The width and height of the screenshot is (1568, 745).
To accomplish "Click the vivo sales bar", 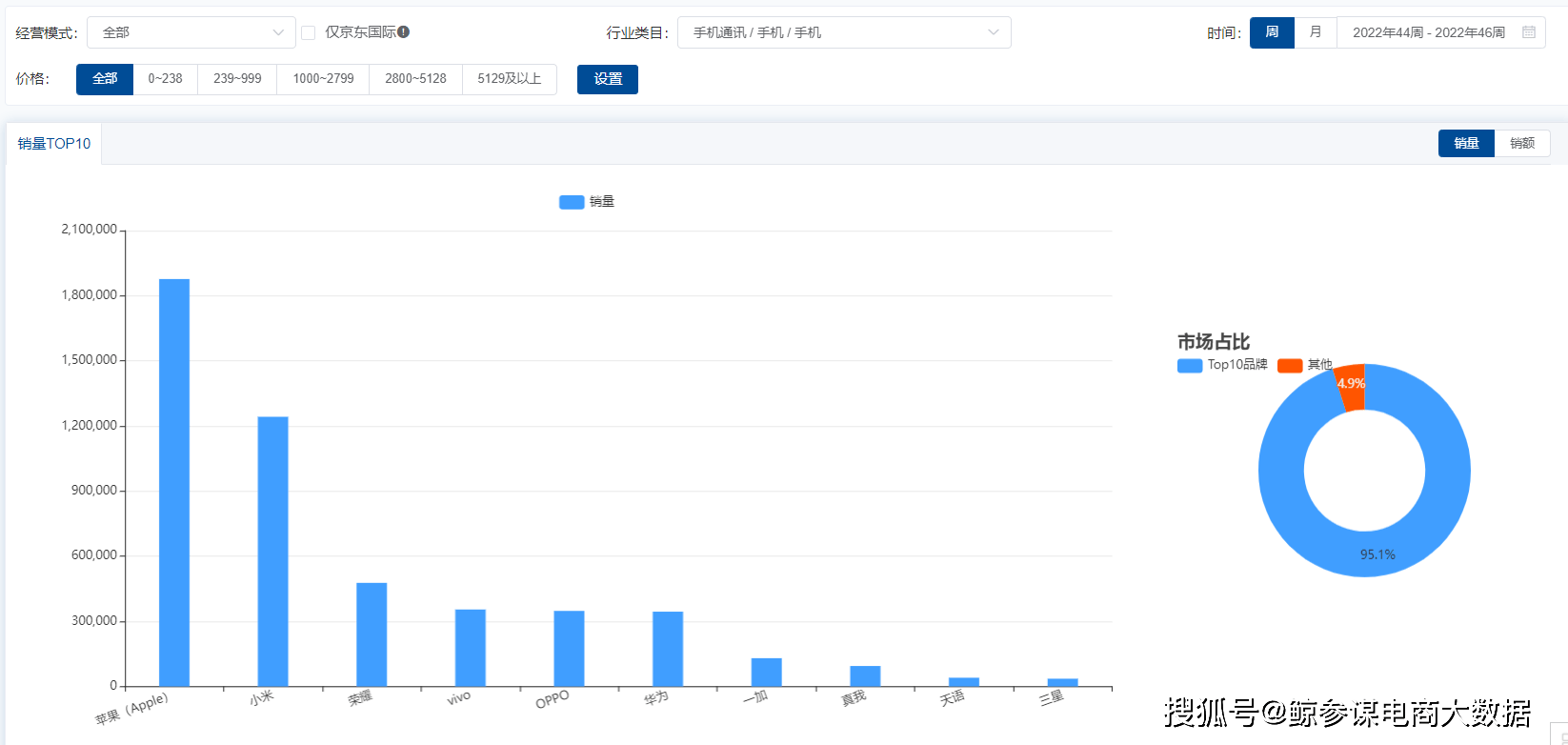I will [471, 648].
